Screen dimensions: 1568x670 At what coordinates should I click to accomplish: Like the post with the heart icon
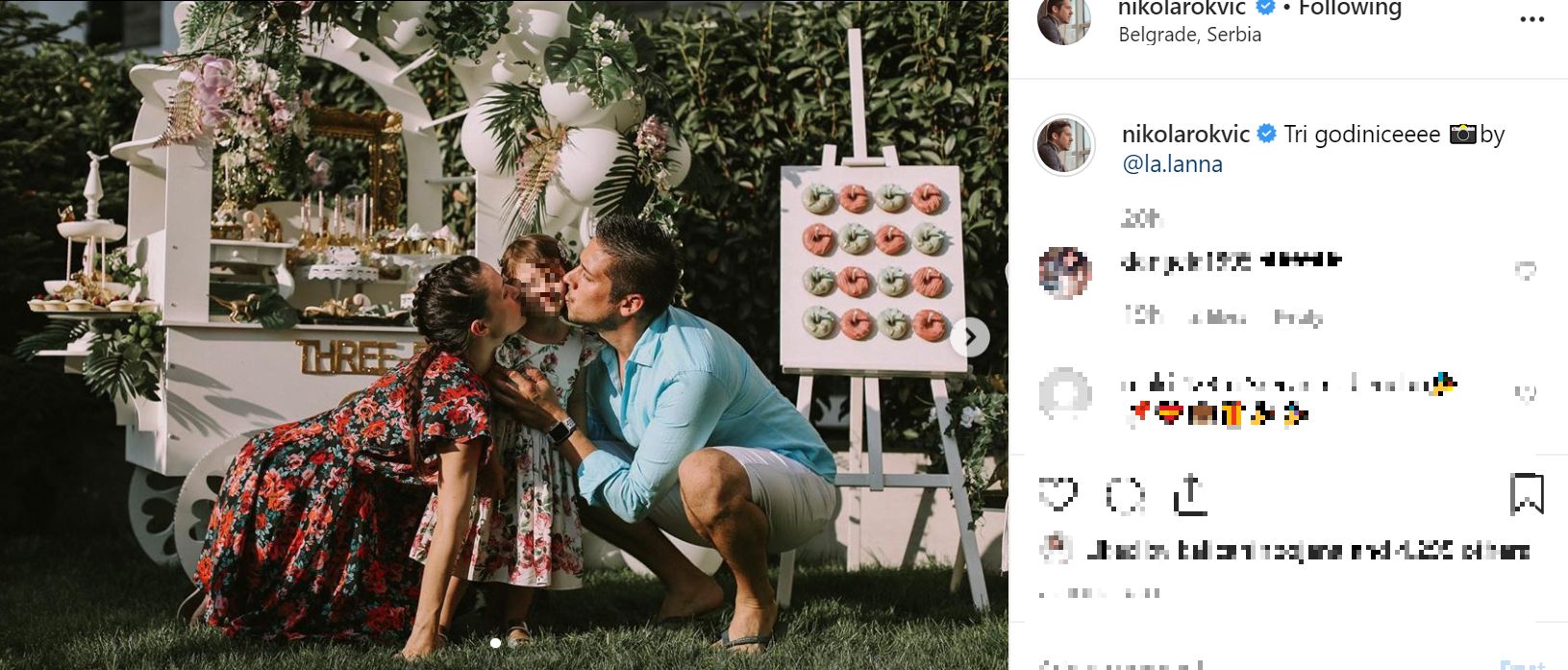(1058, 495)
